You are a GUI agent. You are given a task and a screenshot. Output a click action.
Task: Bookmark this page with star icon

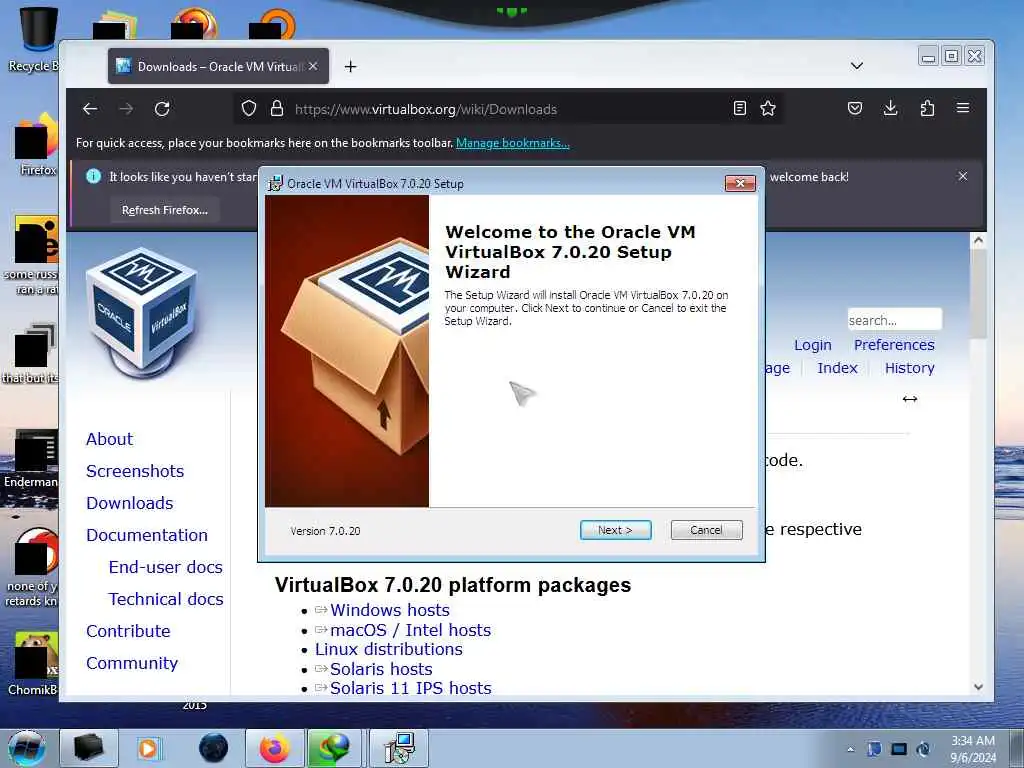tap(768, 108)
